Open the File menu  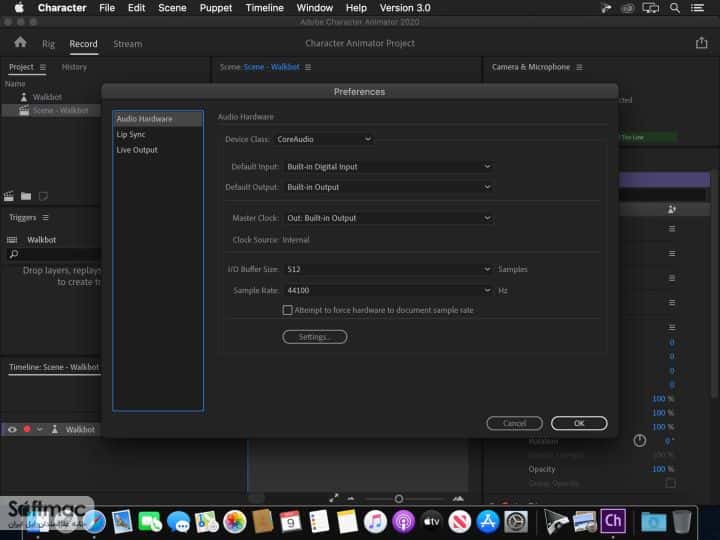(x=107, y=8)
